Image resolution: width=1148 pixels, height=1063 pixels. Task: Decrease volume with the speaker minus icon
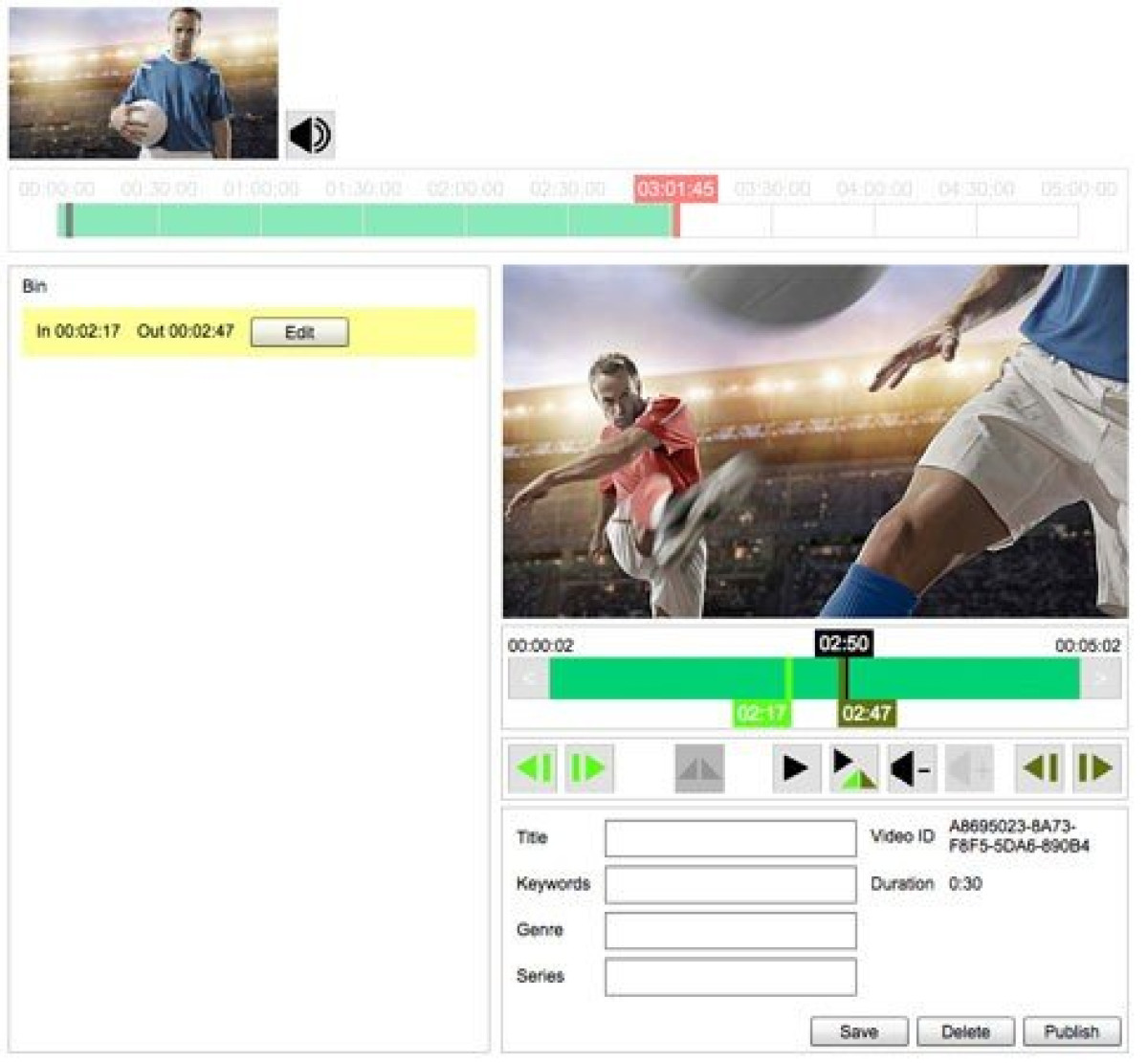pyautogui.click(x=911, y=768)
